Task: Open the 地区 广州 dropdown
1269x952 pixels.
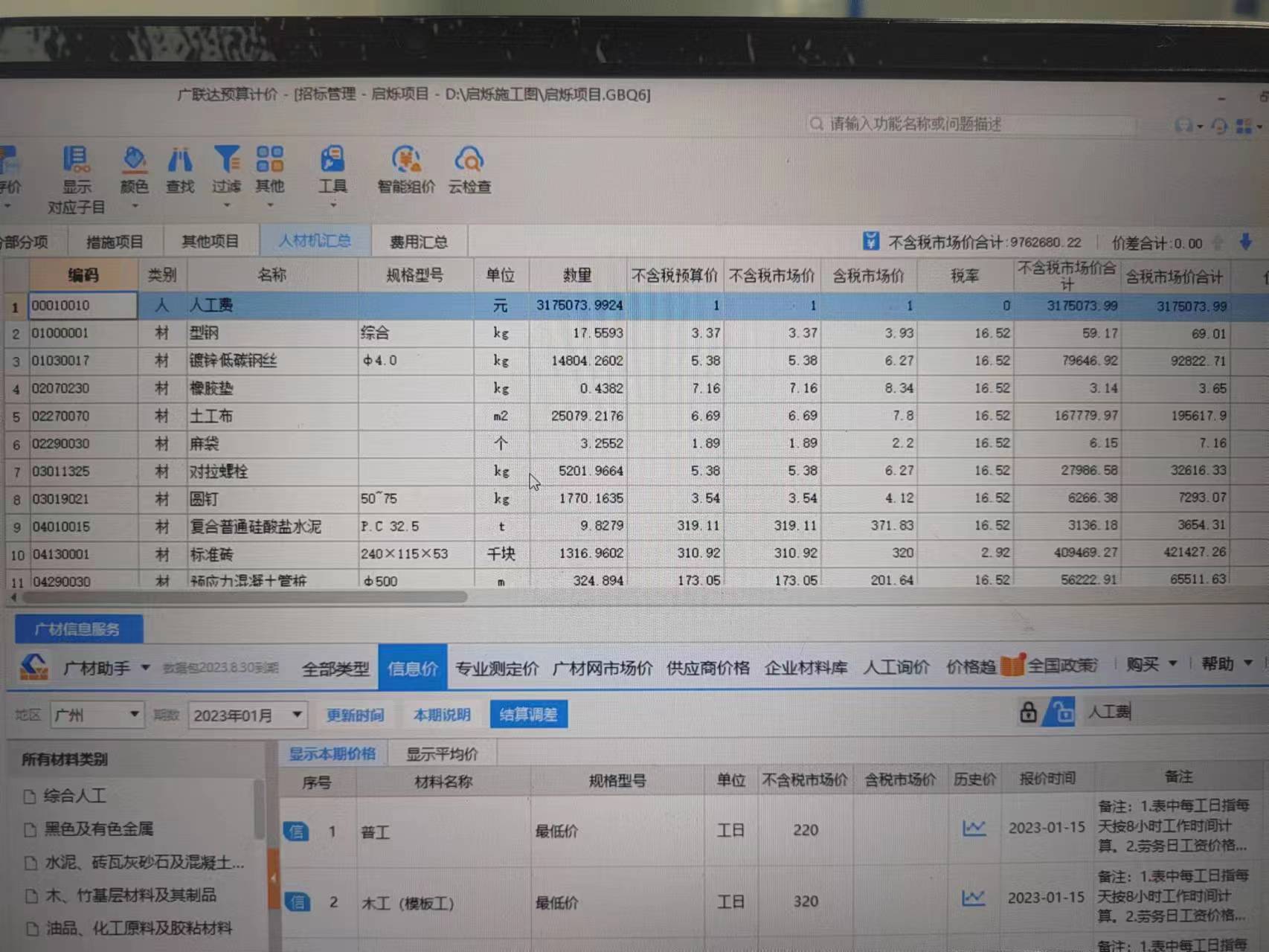Action: [97, 715]
